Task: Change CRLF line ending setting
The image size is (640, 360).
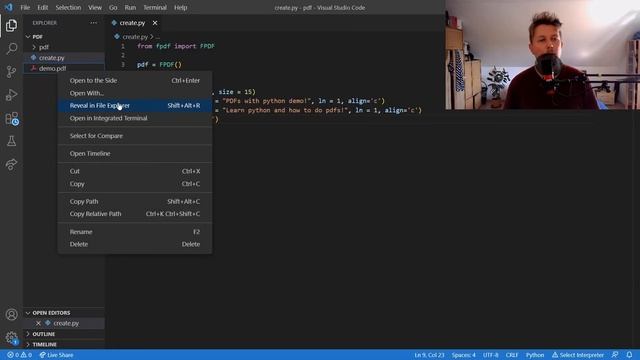Action: 511,355
